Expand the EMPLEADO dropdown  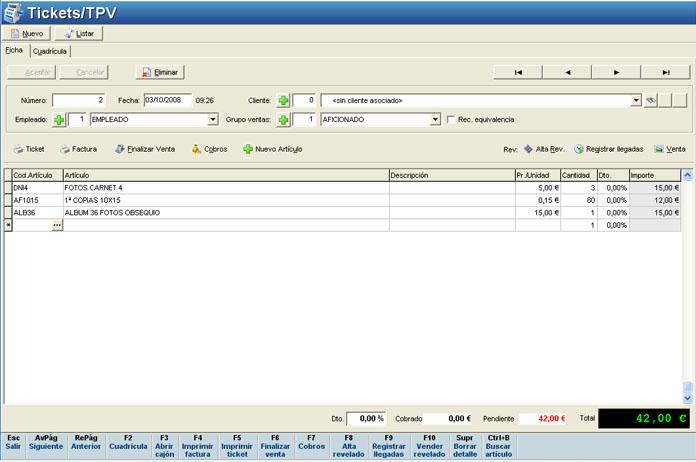pyautogui.click(x=213, y=120)
